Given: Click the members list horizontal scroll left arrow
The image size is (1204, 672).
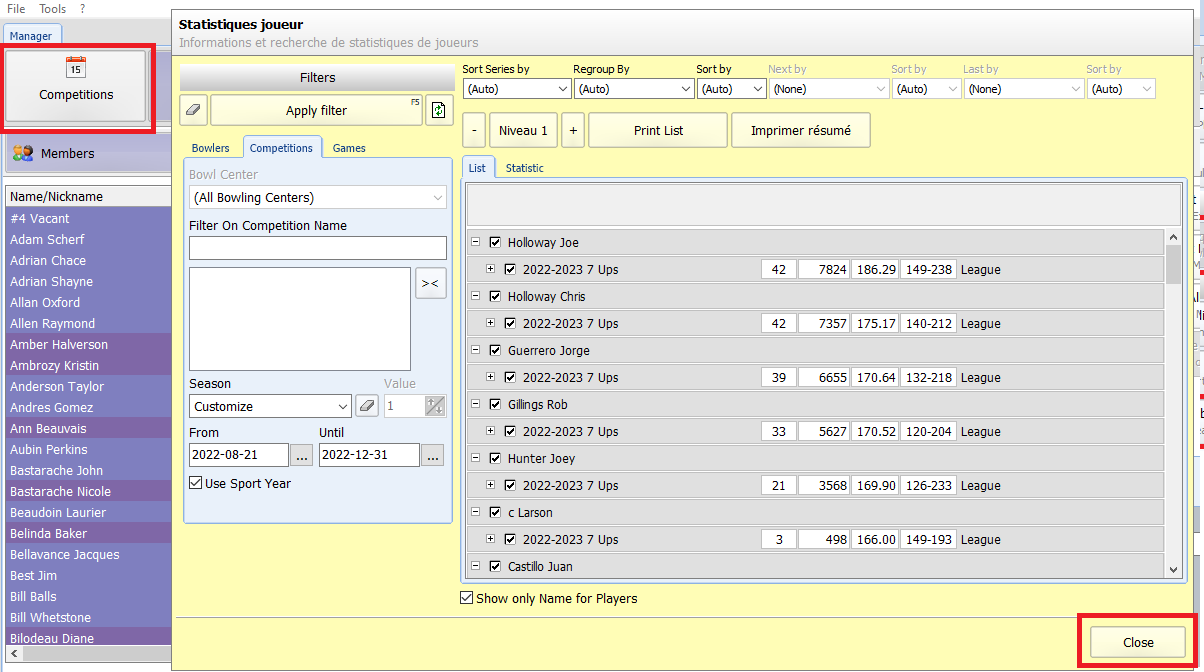Looking at the screenshot, I should point(12,653).
